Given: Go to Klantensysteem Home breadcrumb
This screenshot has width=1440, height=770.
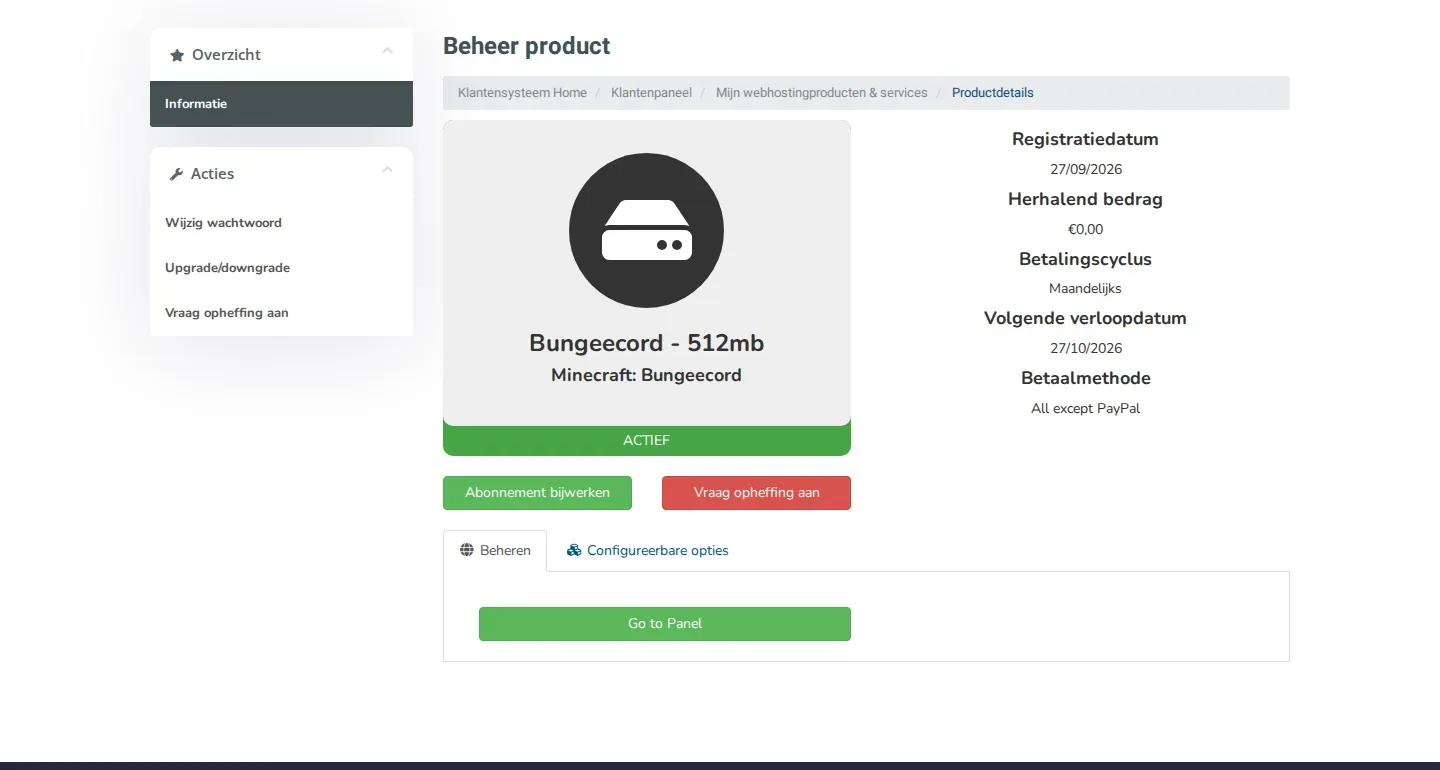Looking at the screenshot, I should [522, 93].
